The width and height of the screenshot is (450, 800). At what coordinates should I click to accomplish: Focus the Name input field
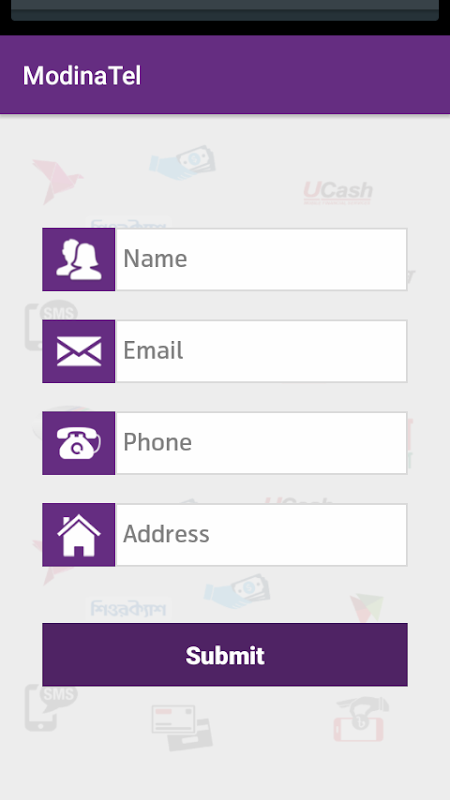pos(261,260)
